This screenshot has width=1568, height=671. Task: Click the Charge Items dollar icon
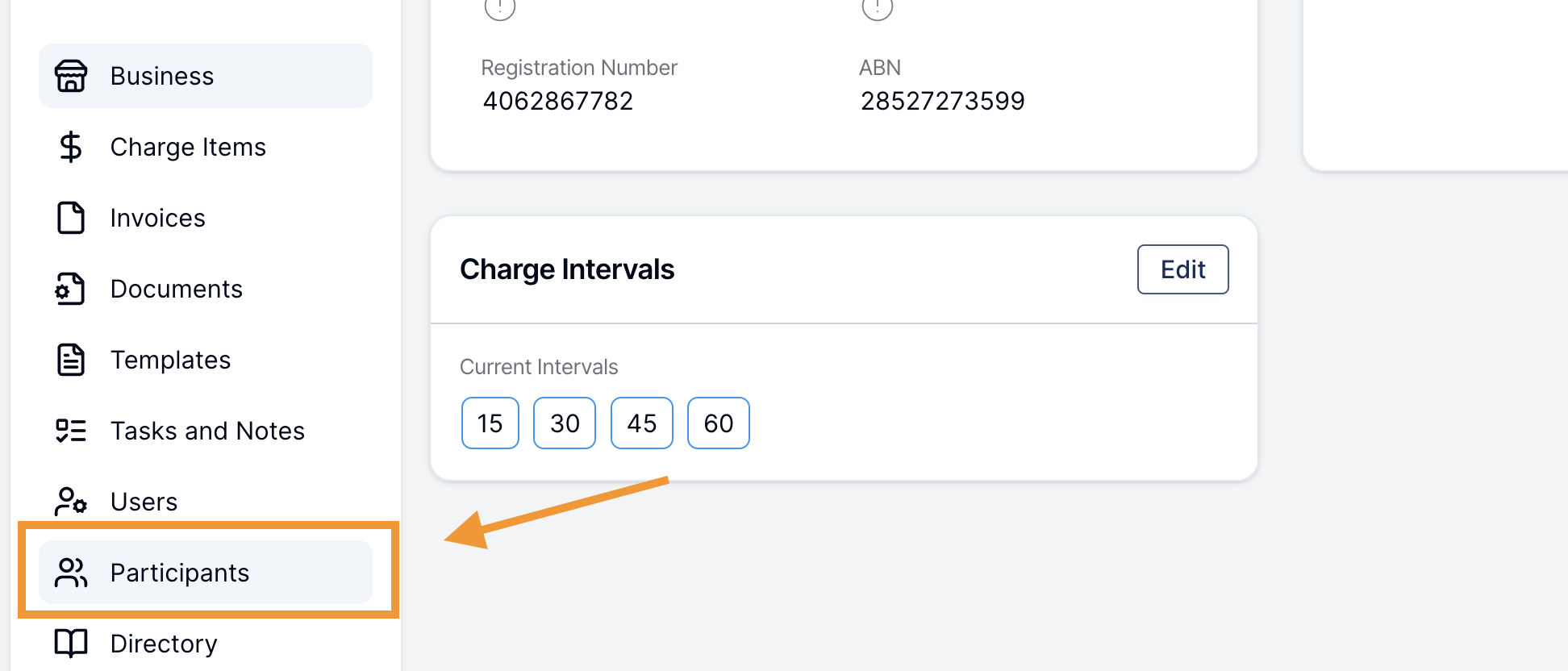[x=71, y=147]
